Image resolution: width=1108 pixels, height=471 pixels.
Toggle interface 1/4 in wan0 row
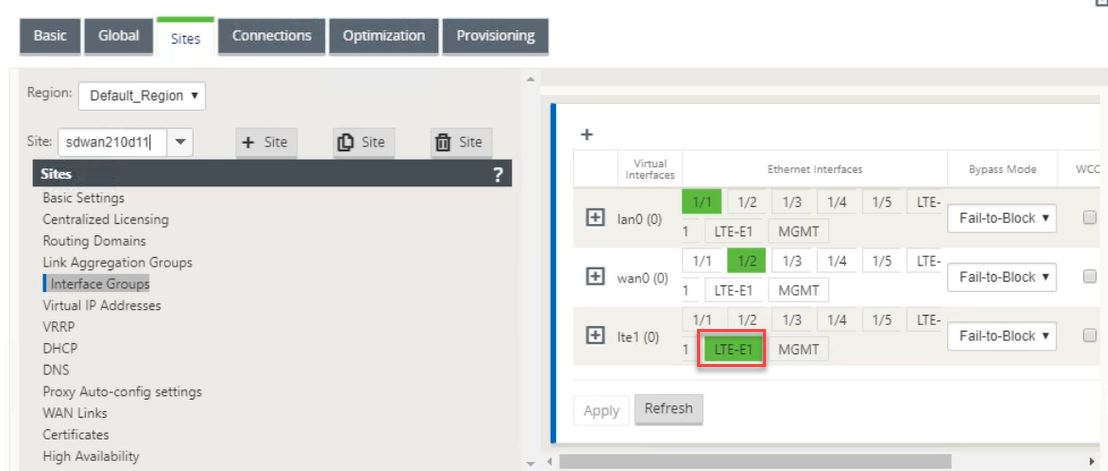[837, 261]
